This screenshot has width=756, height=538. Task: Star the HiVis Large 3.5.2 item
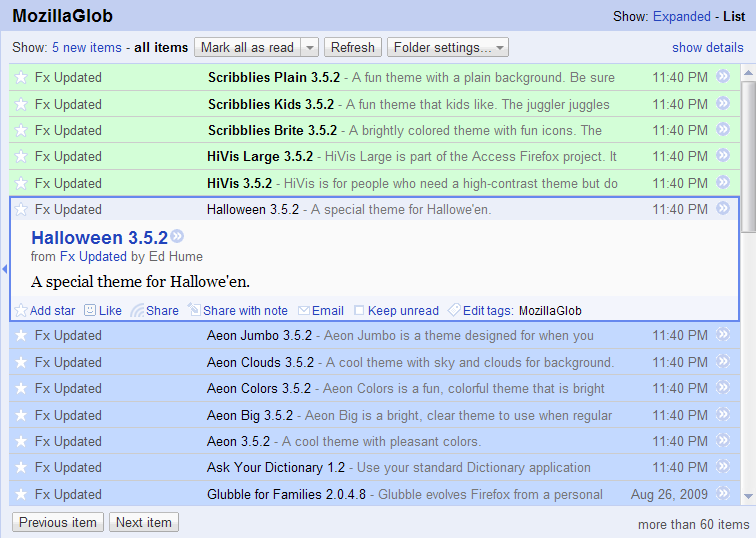pyautogui.click(x=21, y=156)
